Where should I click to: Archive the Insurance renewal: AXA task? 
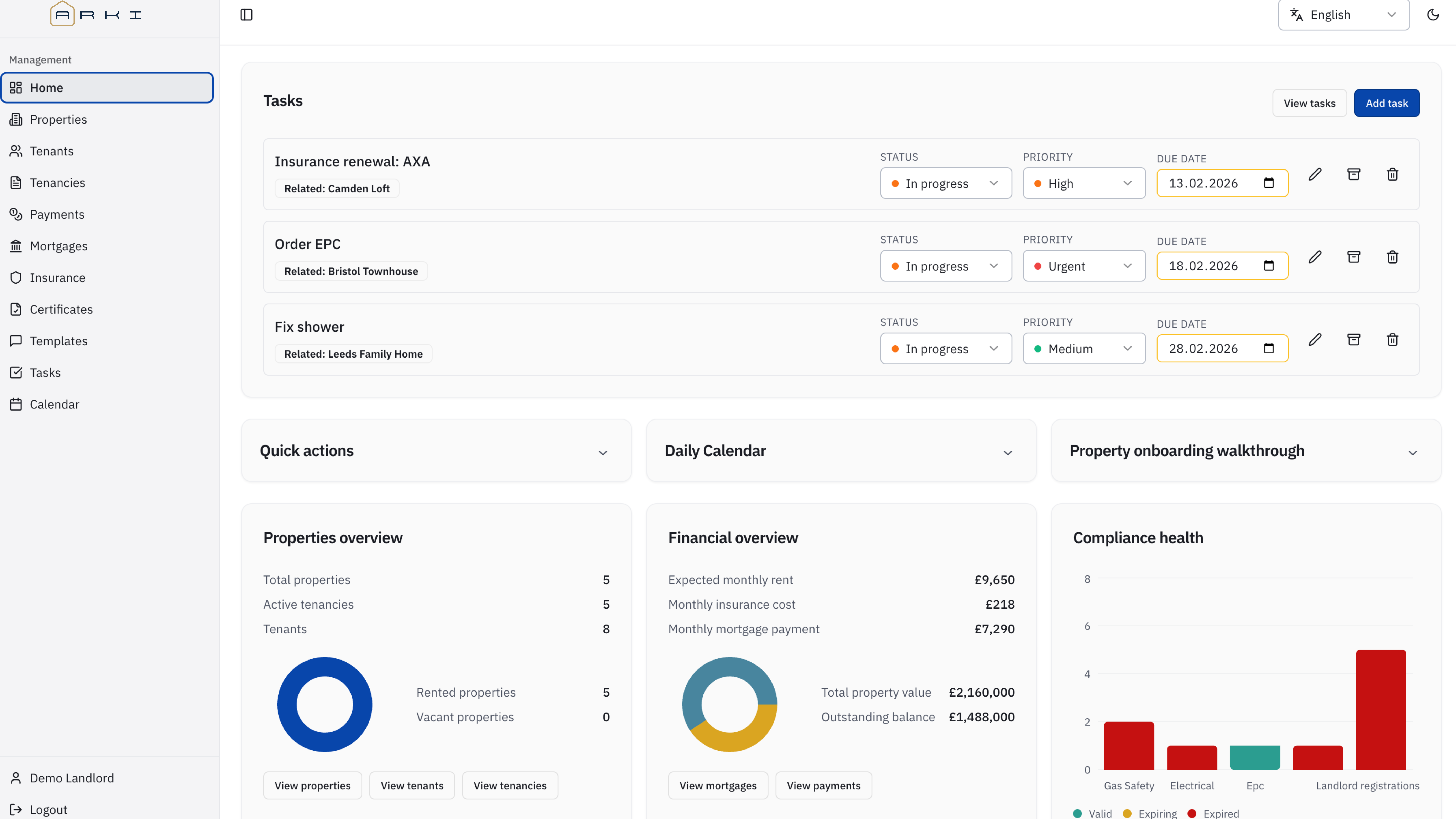click(x=1354, y=174)
